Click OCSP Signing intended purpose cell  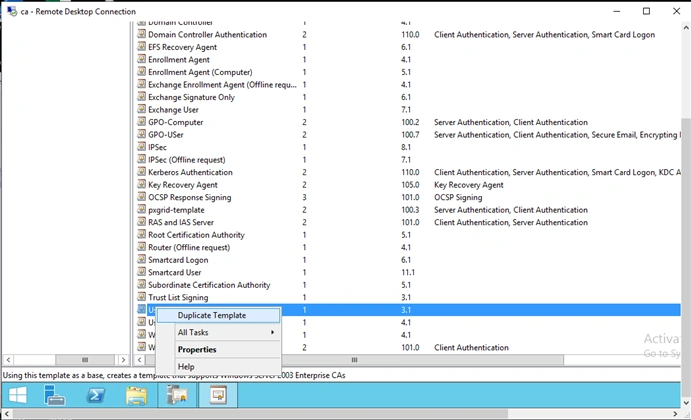click(x=458, y=197)
